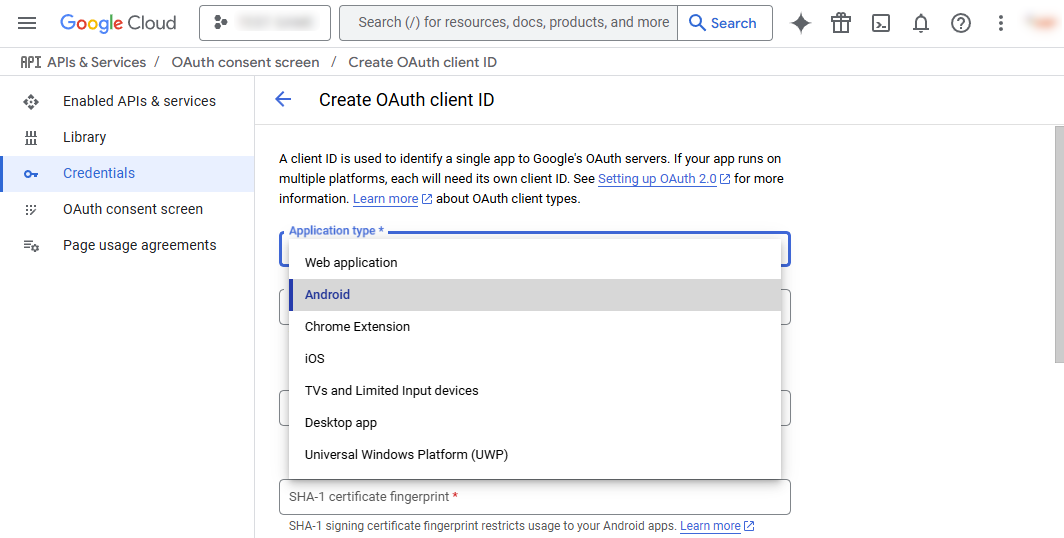Viewport: 1064px width, 538px height.
Task: Activate Cloud Shell terminal icon
Action: click(881, 23)
